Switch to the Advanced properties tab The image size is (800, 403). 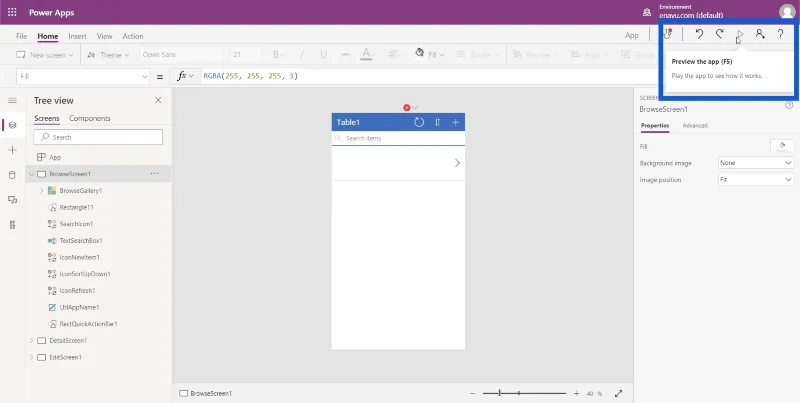tap(695, 125)
